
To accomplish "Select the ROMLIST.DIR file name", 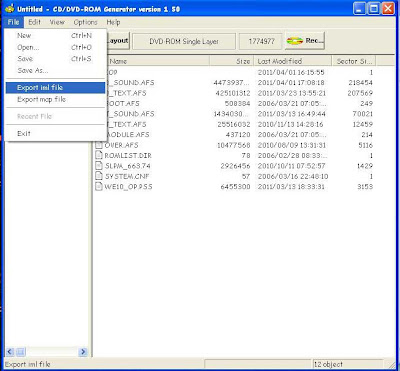I will [128, 155].
